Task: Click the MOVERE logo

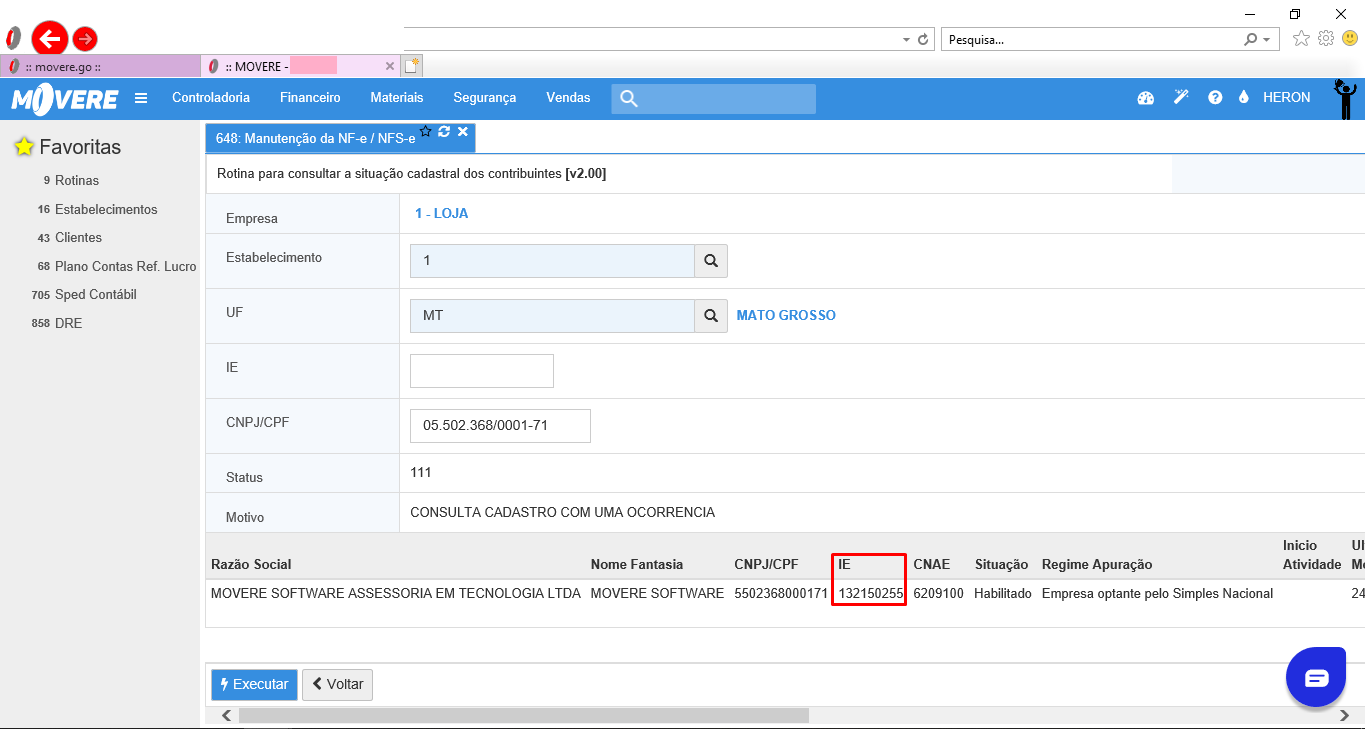Action: (65, 99)
